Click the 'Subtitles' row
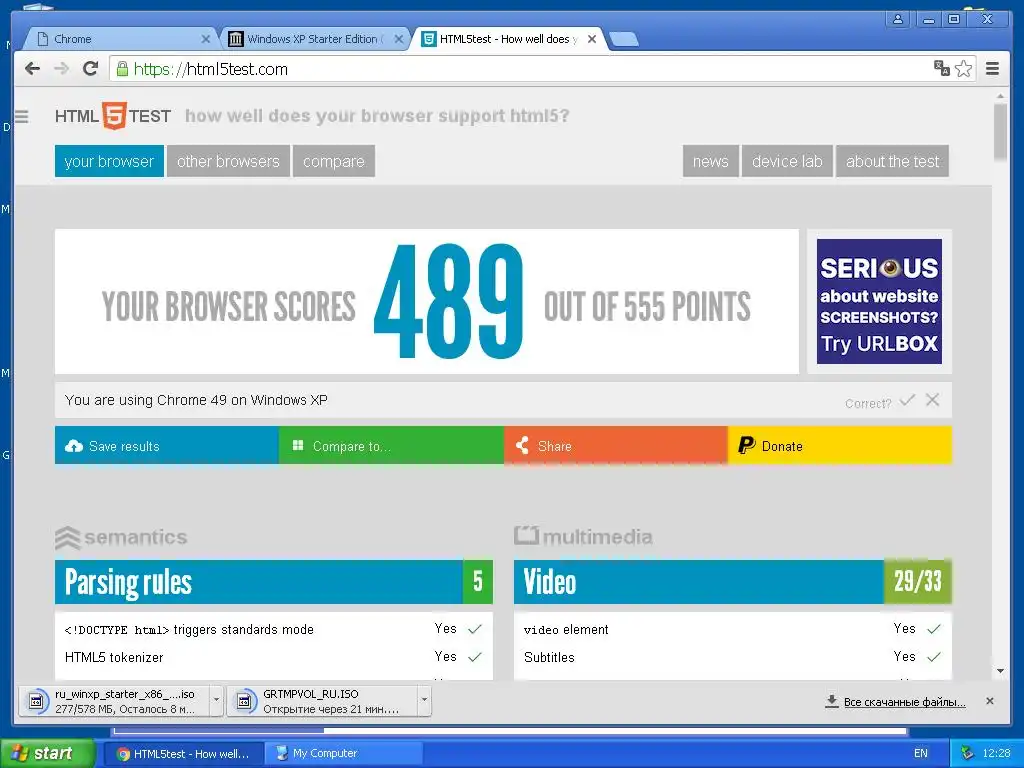Viewport: 1024px width, 768px height. pos(733,657)
